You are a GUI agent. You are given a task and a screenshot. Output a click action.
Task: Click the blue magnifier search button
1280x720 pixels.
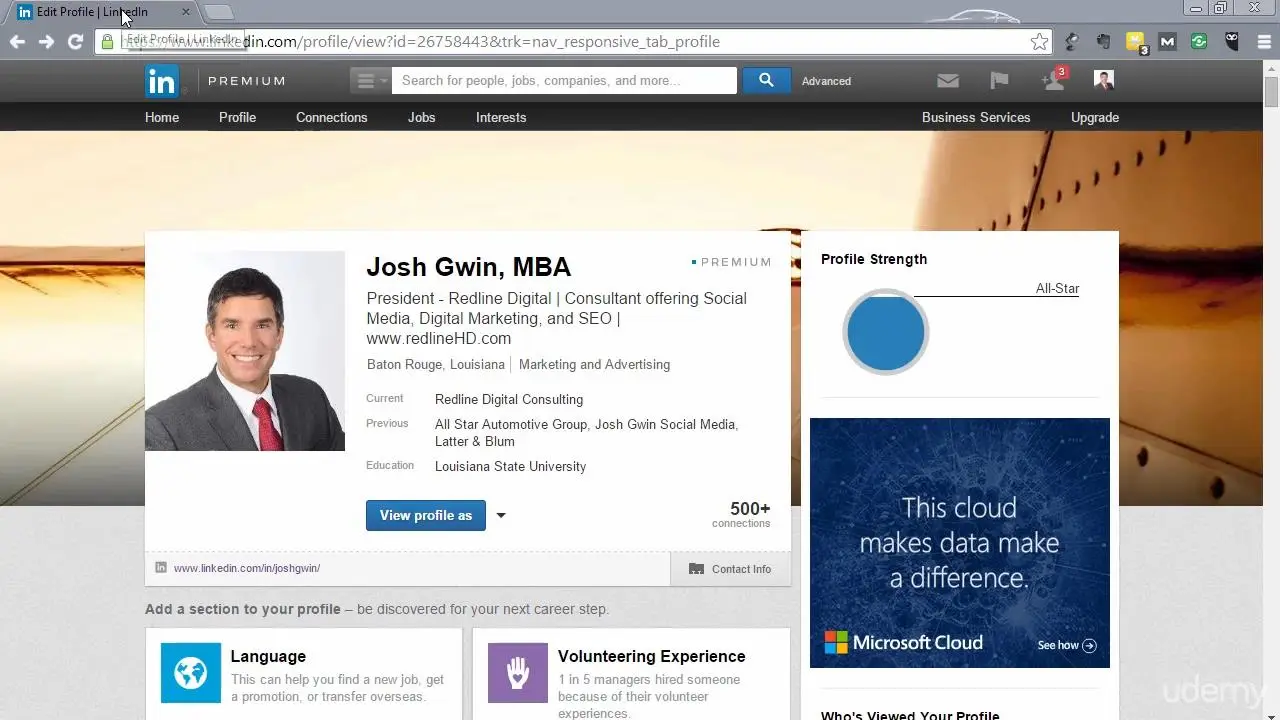click(766, 81)
